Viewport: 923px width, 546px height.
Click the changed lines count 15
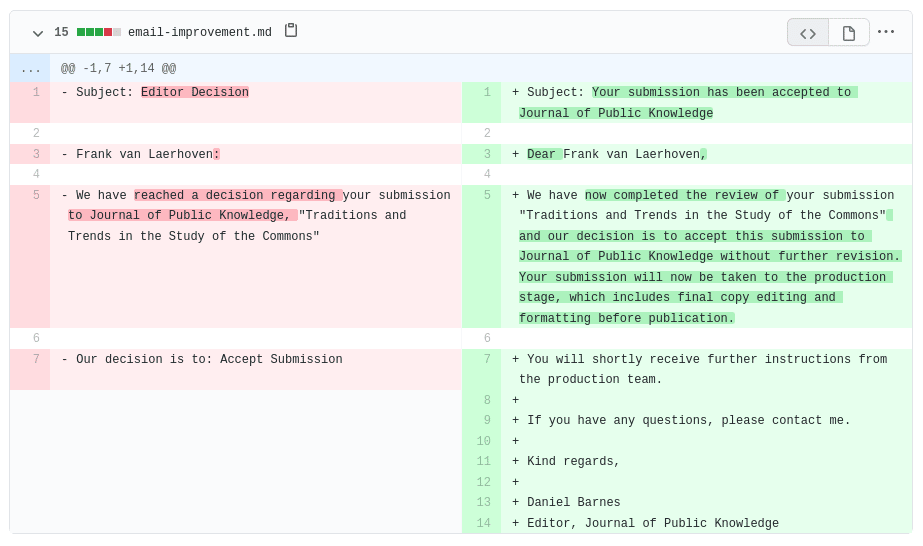point(61,33)
